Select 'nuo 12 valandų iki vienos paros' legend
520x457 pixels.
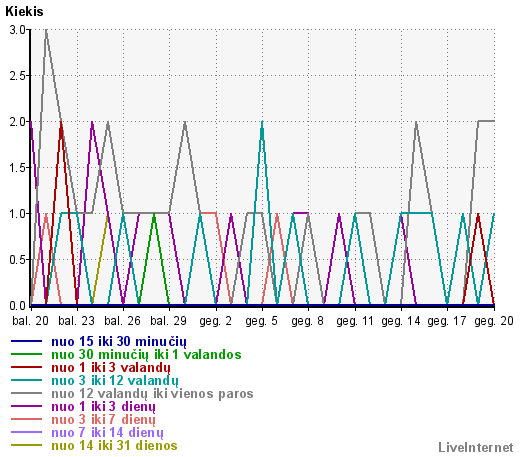tap(152, 394)
